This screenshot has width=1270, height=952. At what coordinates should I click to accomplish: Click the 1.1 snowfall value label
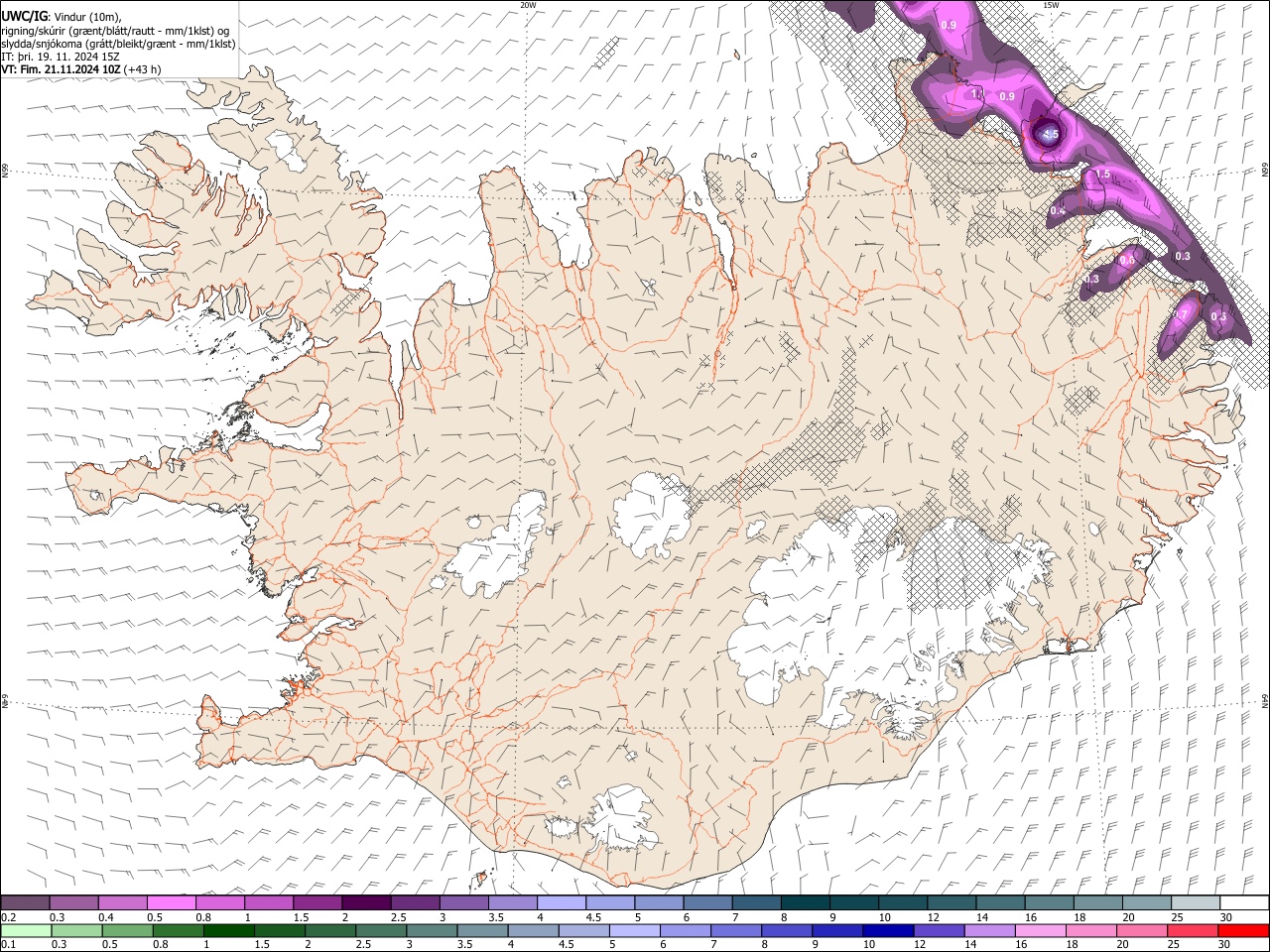pos(976,94)
